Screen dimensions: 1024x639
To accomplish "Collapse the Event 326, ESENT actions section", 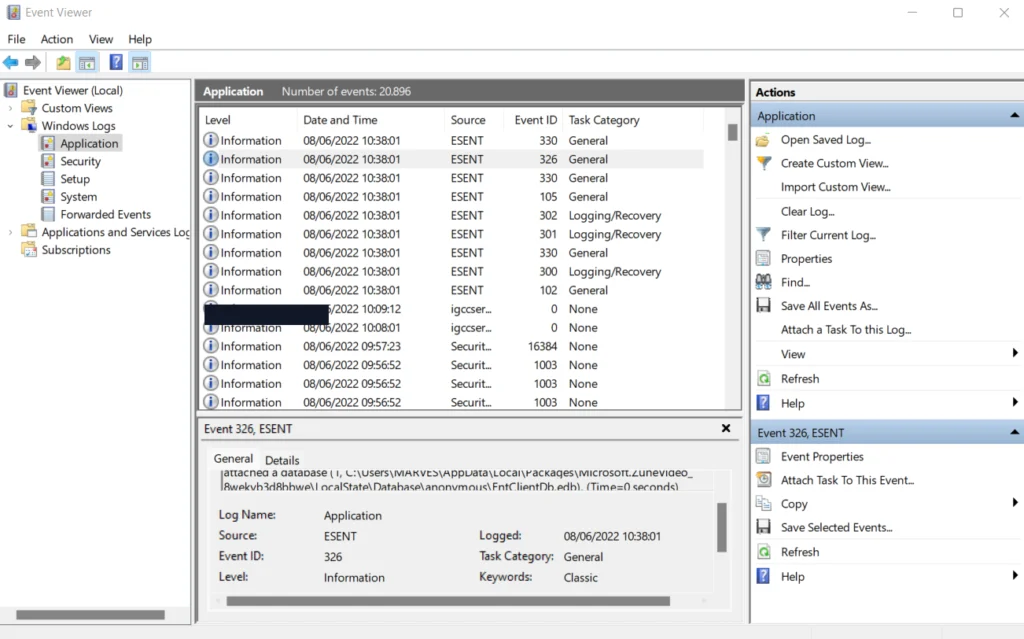I will point(1014,433).
